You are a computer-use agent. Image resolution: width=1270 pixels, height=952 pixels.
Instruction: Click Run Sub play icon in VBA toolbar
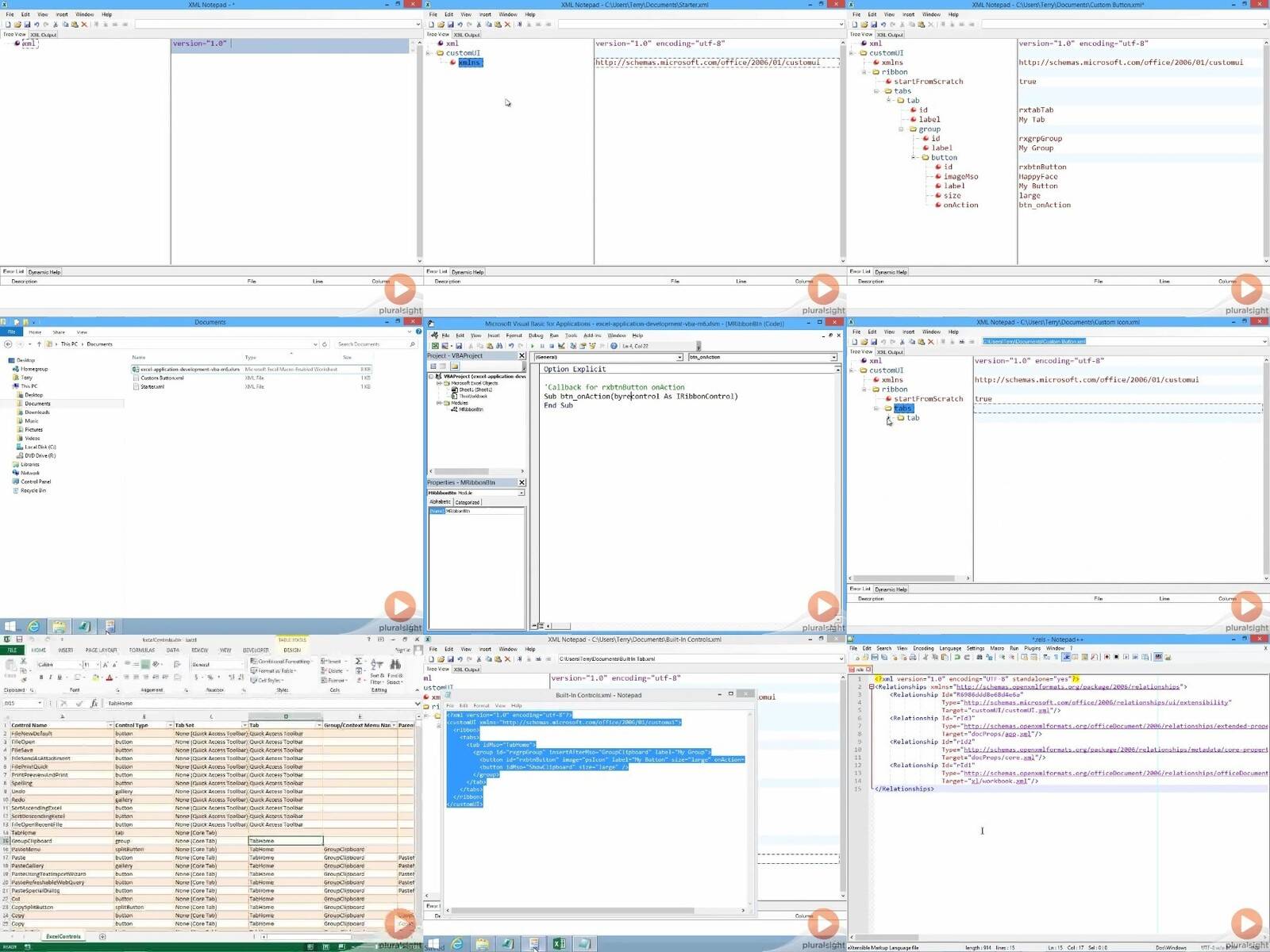point(533,346)
